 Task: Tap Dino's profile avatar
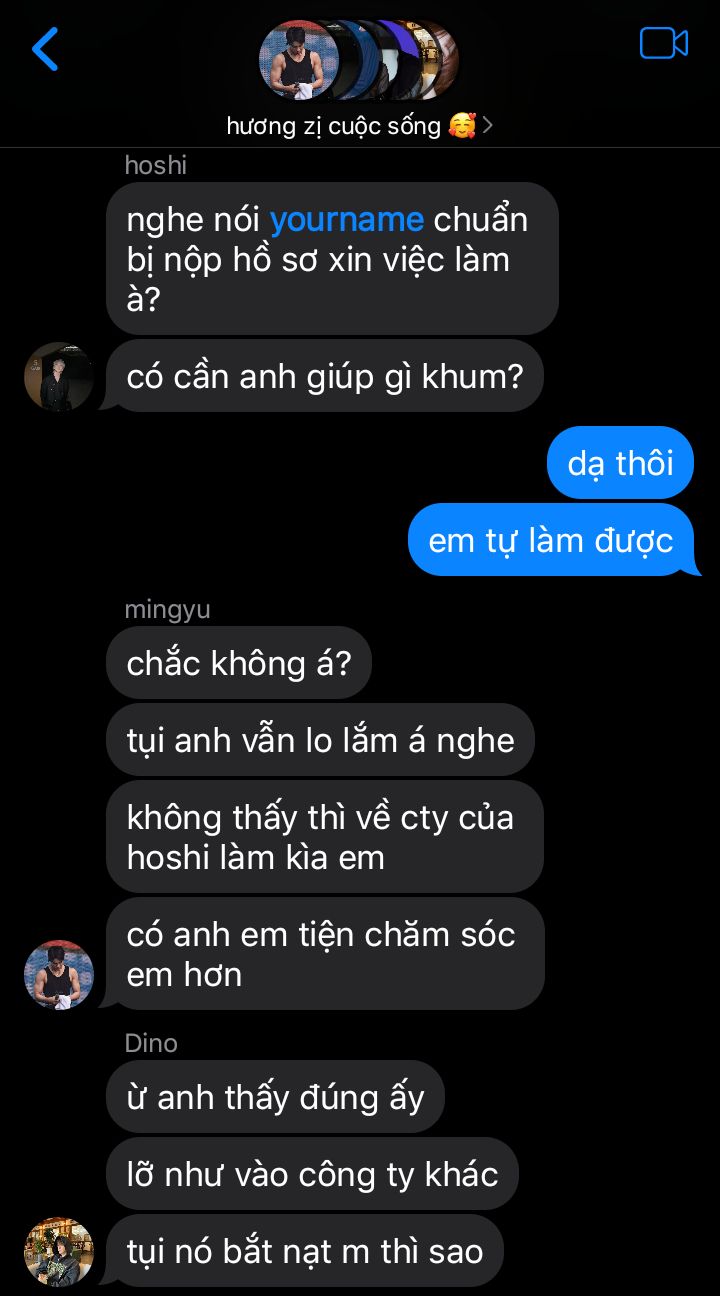59,1252
